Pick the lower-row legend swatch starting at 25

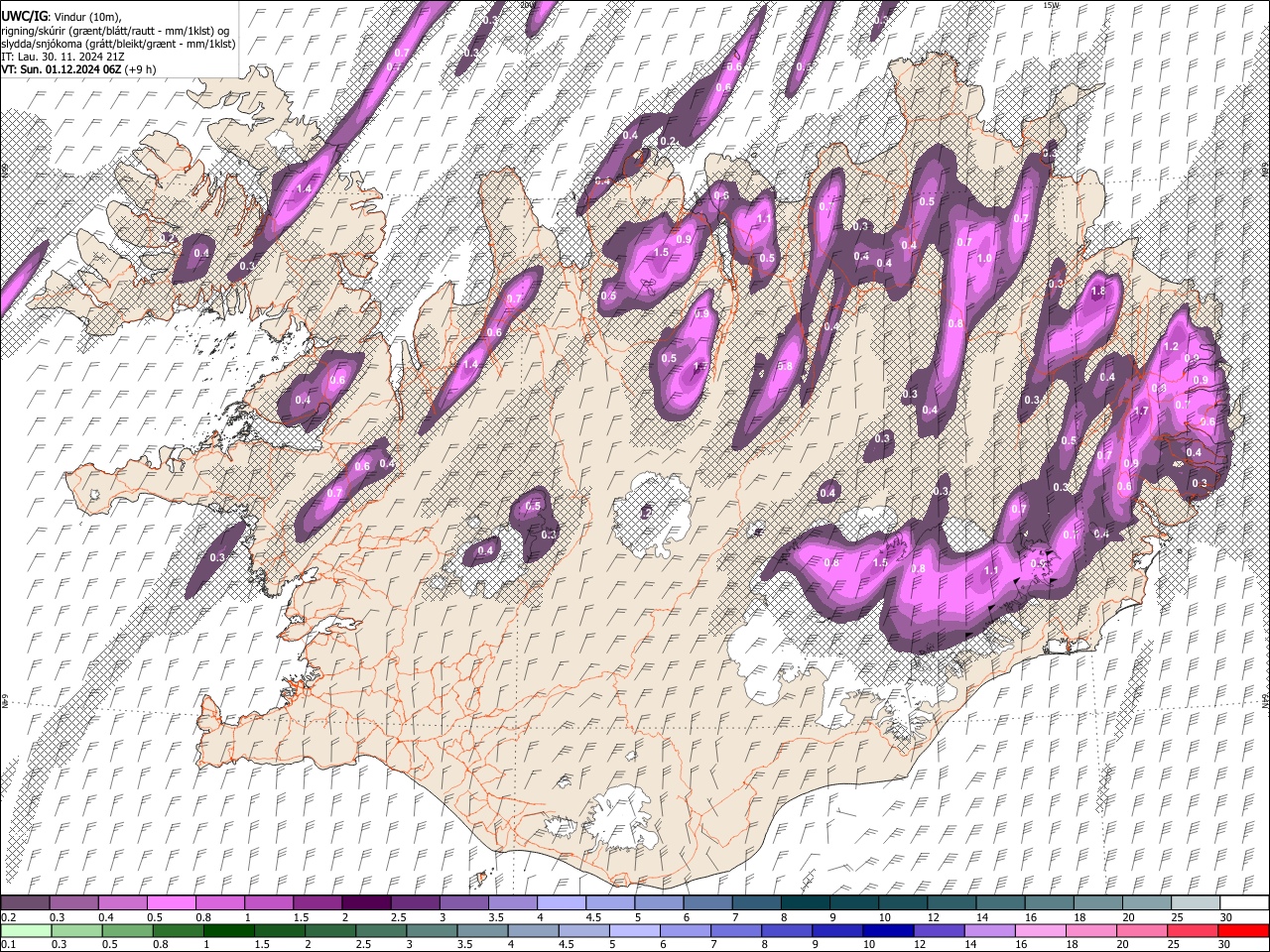[1192, 930]
